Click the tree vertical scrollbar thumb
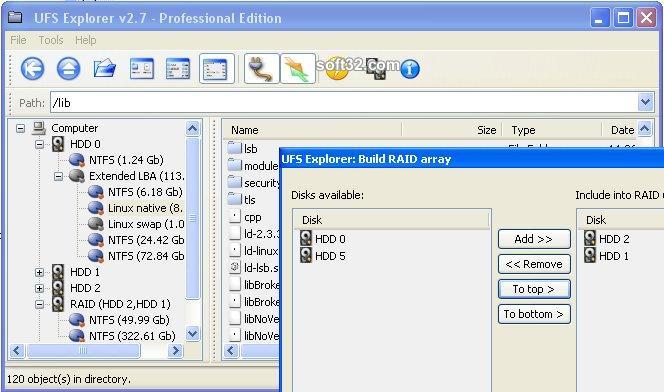 193,218
